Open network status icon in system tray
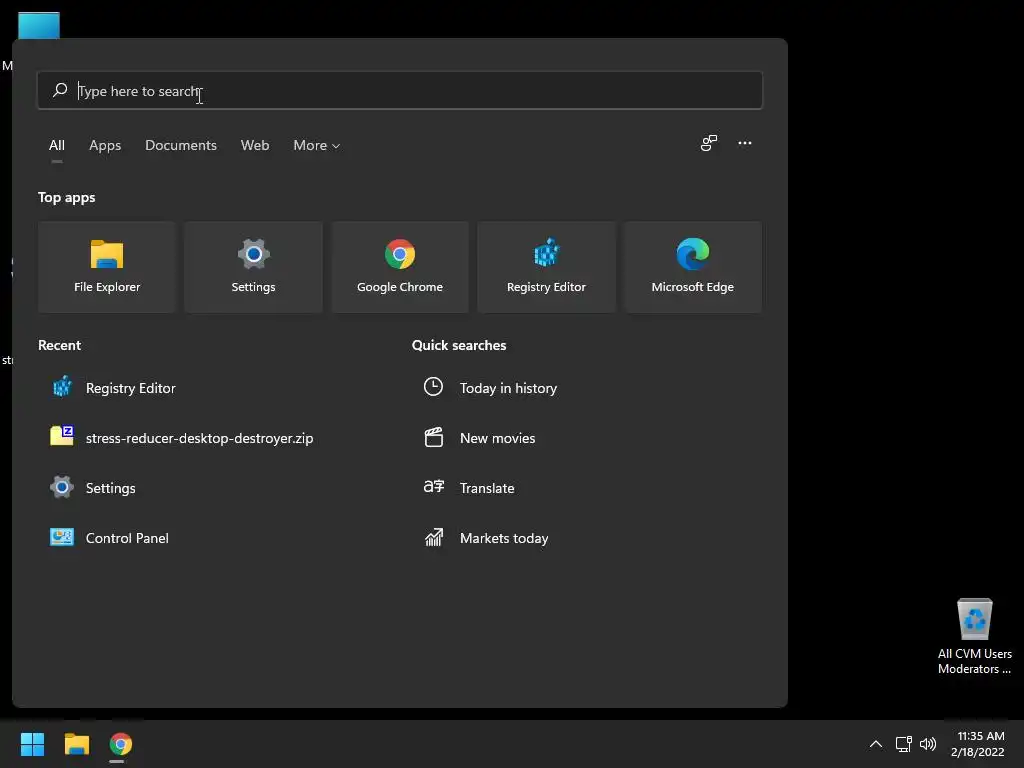Screen dimensions: 1024x768 pyautogui.click(x=903, y=744)
